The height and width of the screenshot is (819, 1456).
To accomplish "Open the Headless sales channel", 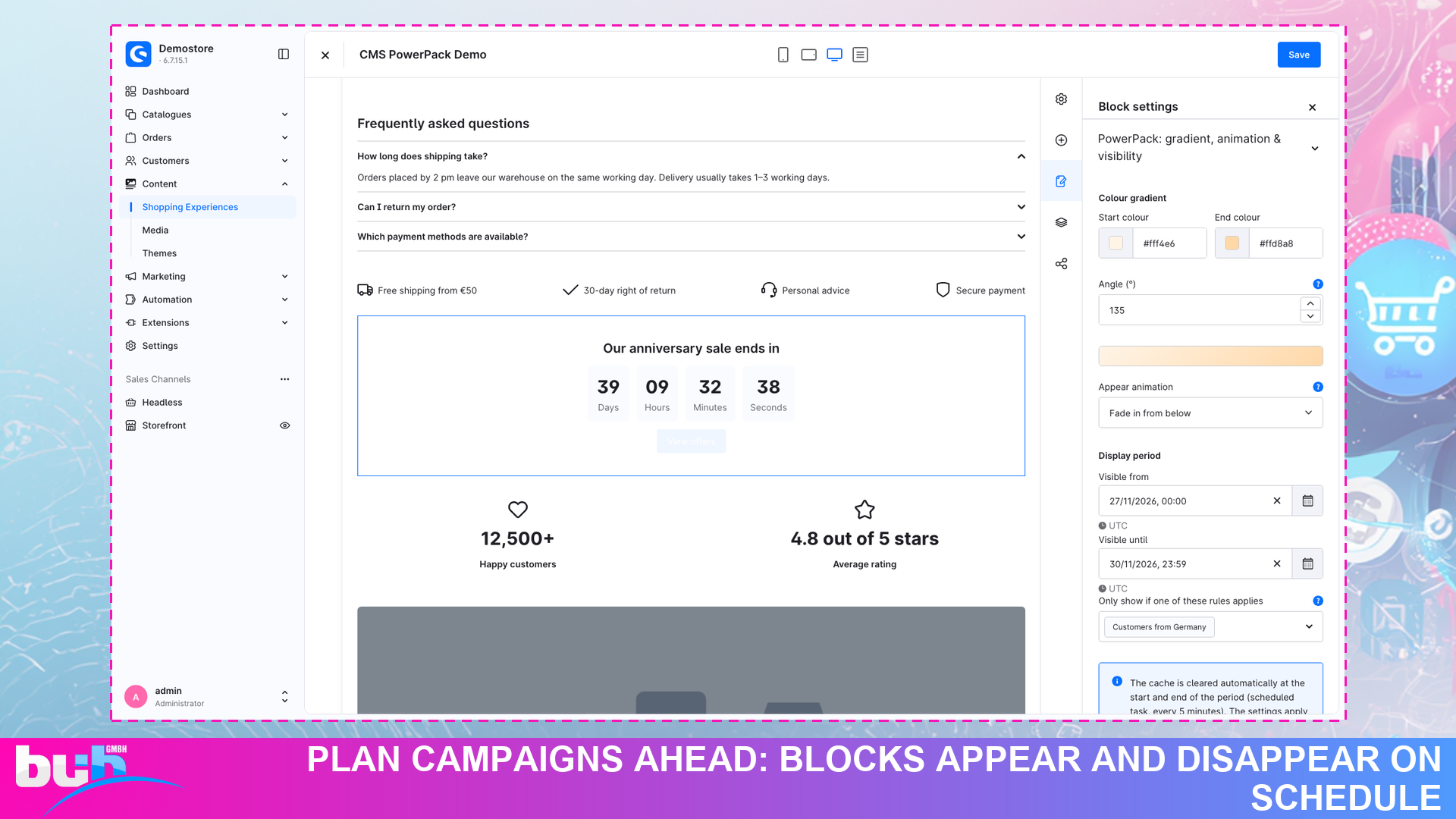I will pyautogui.click(x=162, y=403).
